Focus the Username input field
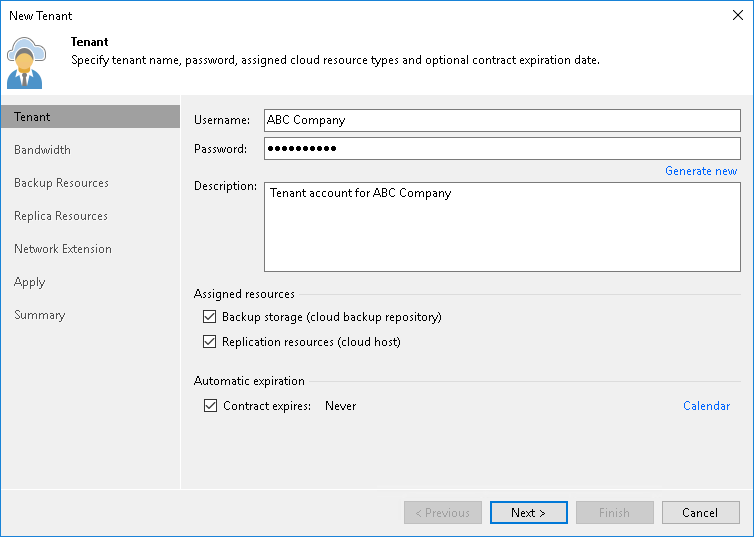 502,120
